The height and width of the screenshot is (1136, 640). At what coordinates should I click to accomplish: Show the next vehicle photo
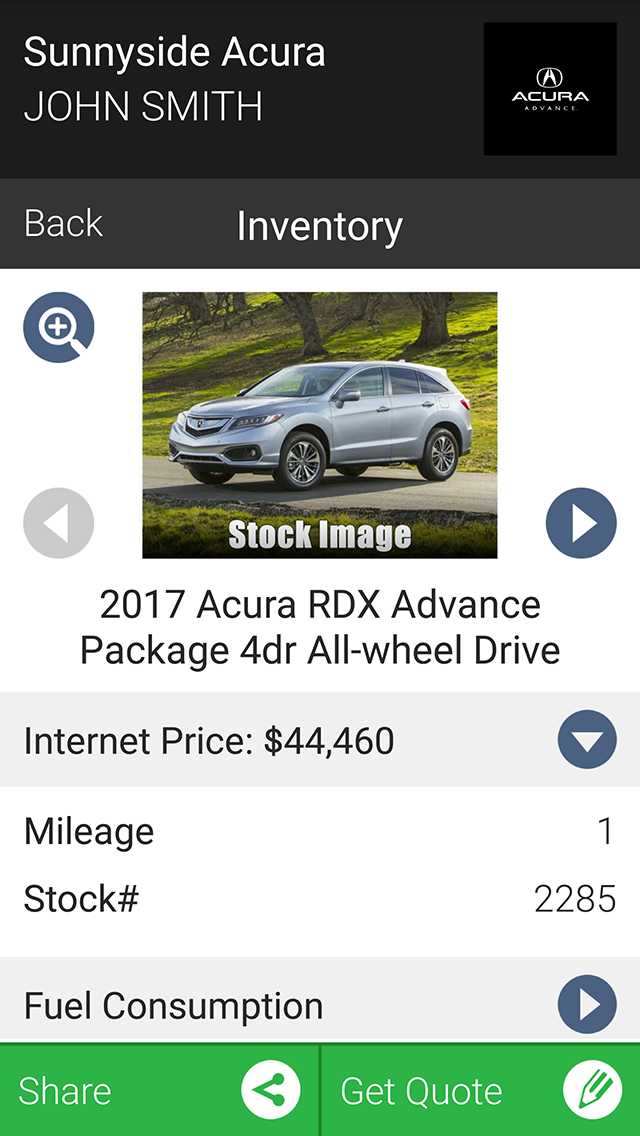(581, 523)
